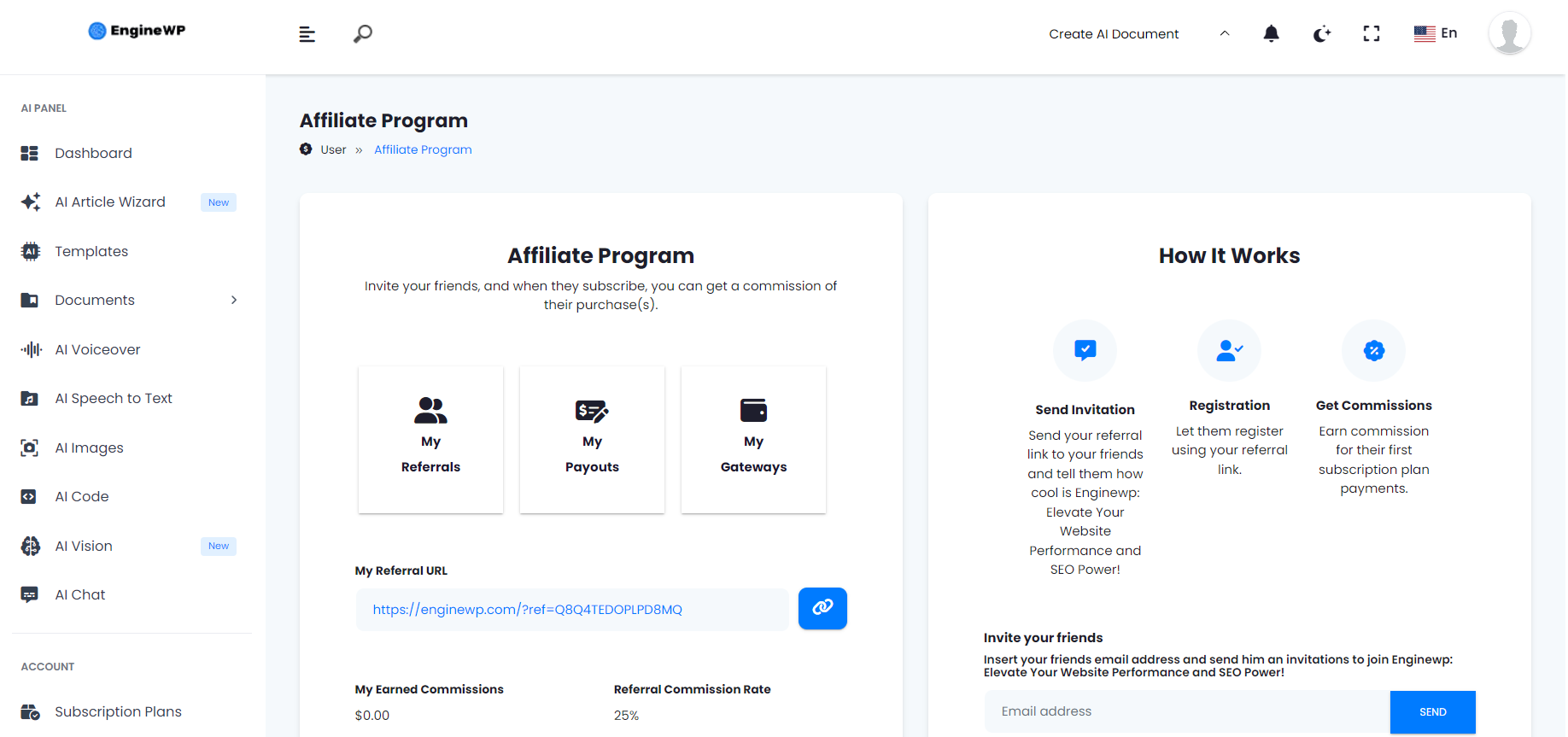Click the chevron beside Create AI Document

point(1225,33)
